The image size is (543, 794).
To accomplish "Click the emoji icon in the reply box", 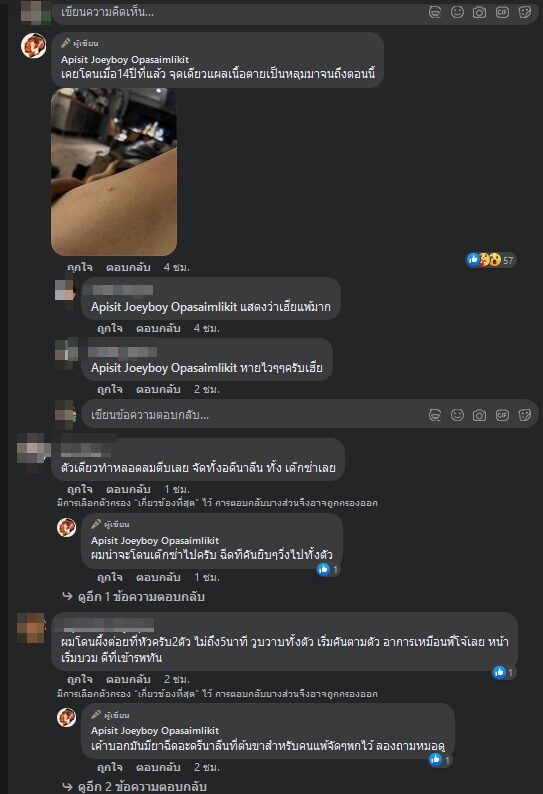I will [x=457, y=415].
